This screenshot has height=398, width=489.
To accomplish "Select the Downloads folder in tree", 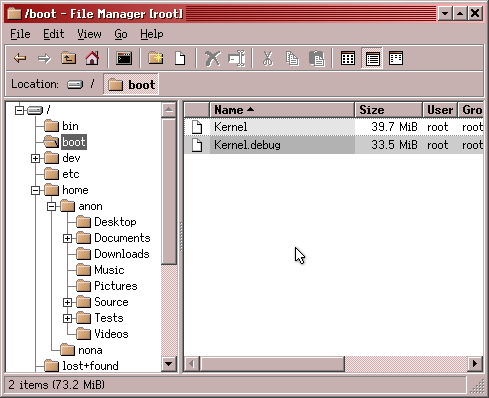I will (x=113, y=254).
